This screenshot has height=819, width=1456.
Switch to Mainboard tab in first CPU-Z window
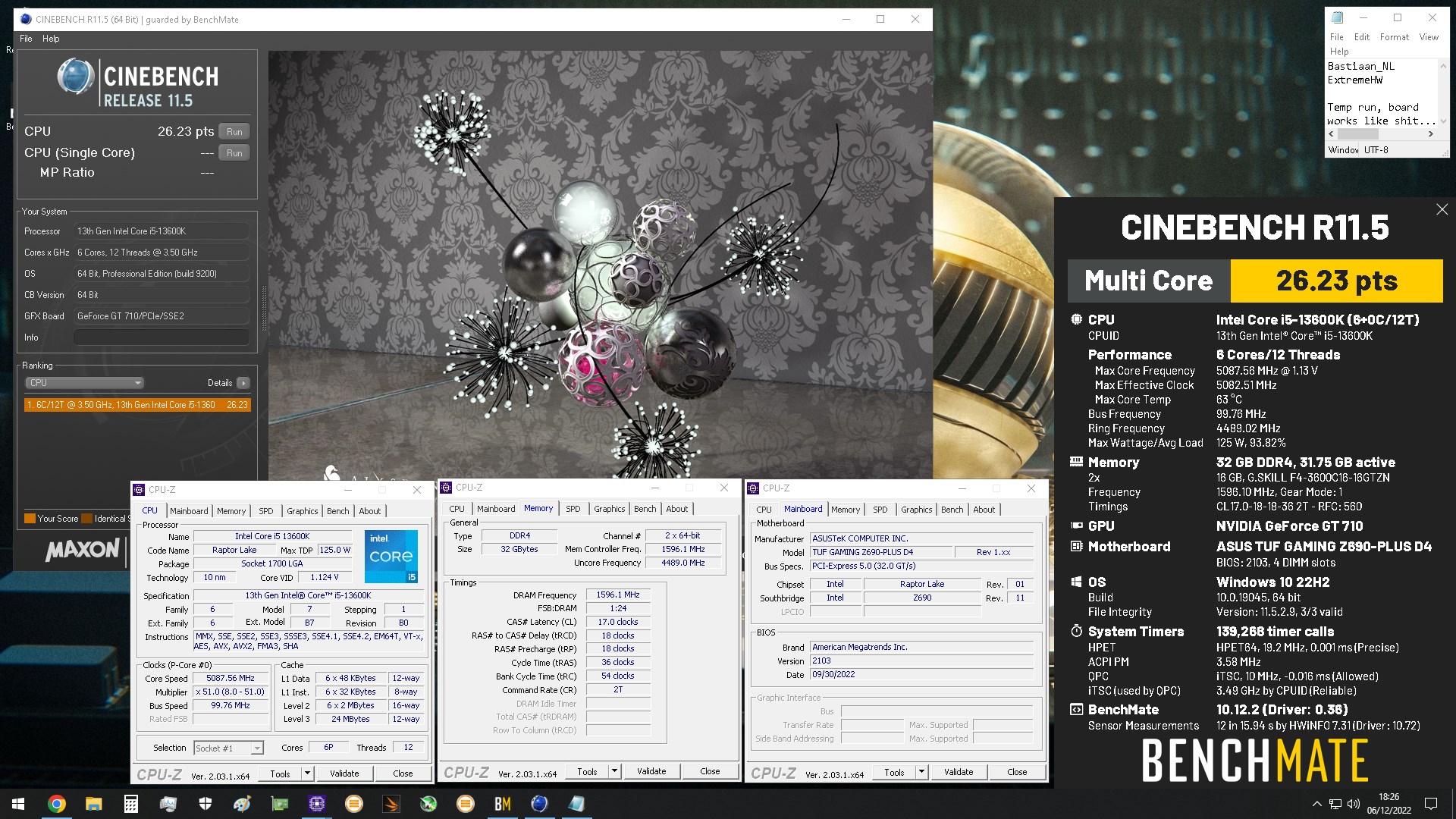[189, 511]
